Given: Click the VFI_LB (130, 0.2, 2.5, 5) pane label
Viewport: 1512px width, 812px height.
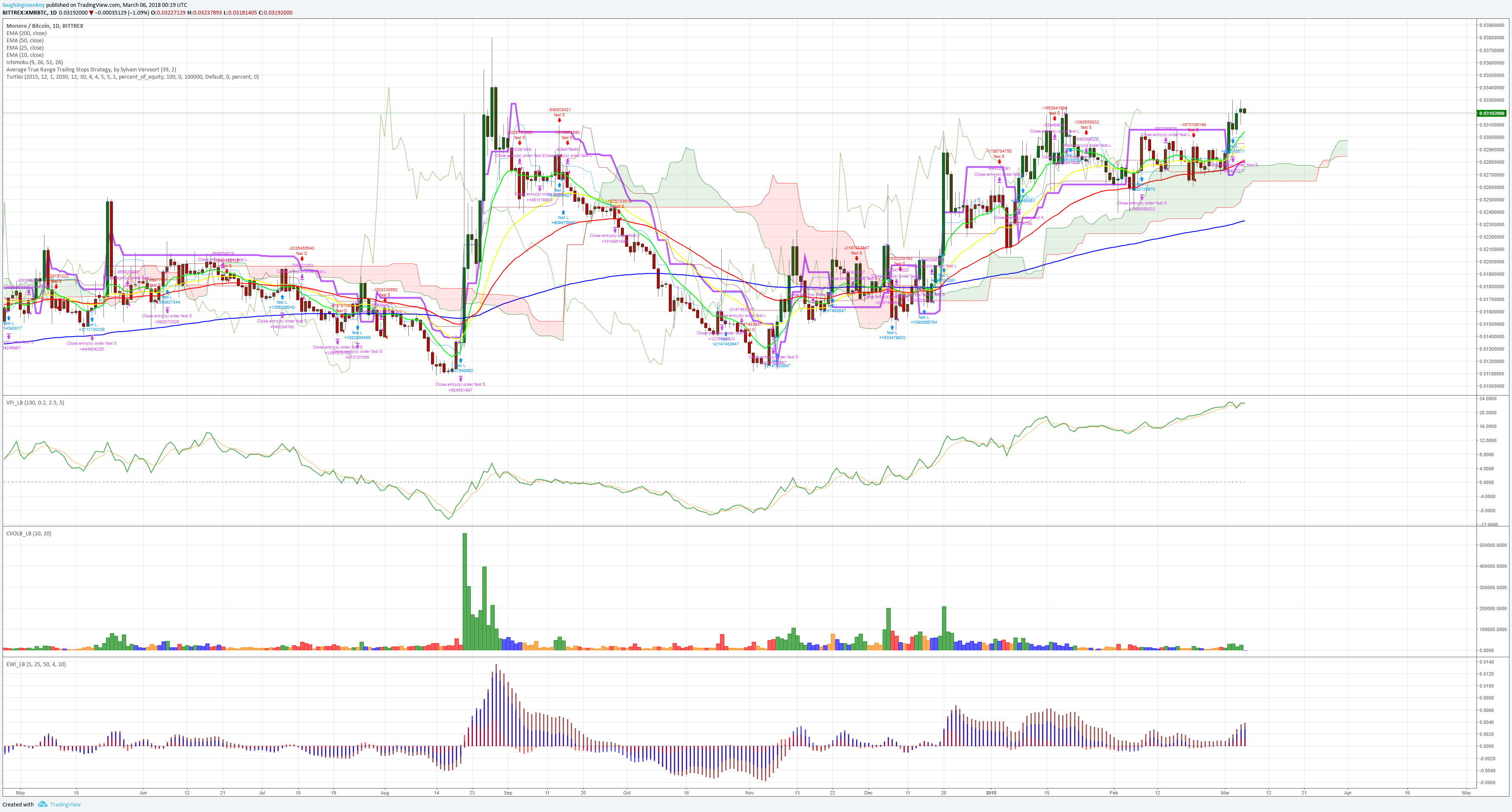Looking at the screenshot, I should (35, 403).
